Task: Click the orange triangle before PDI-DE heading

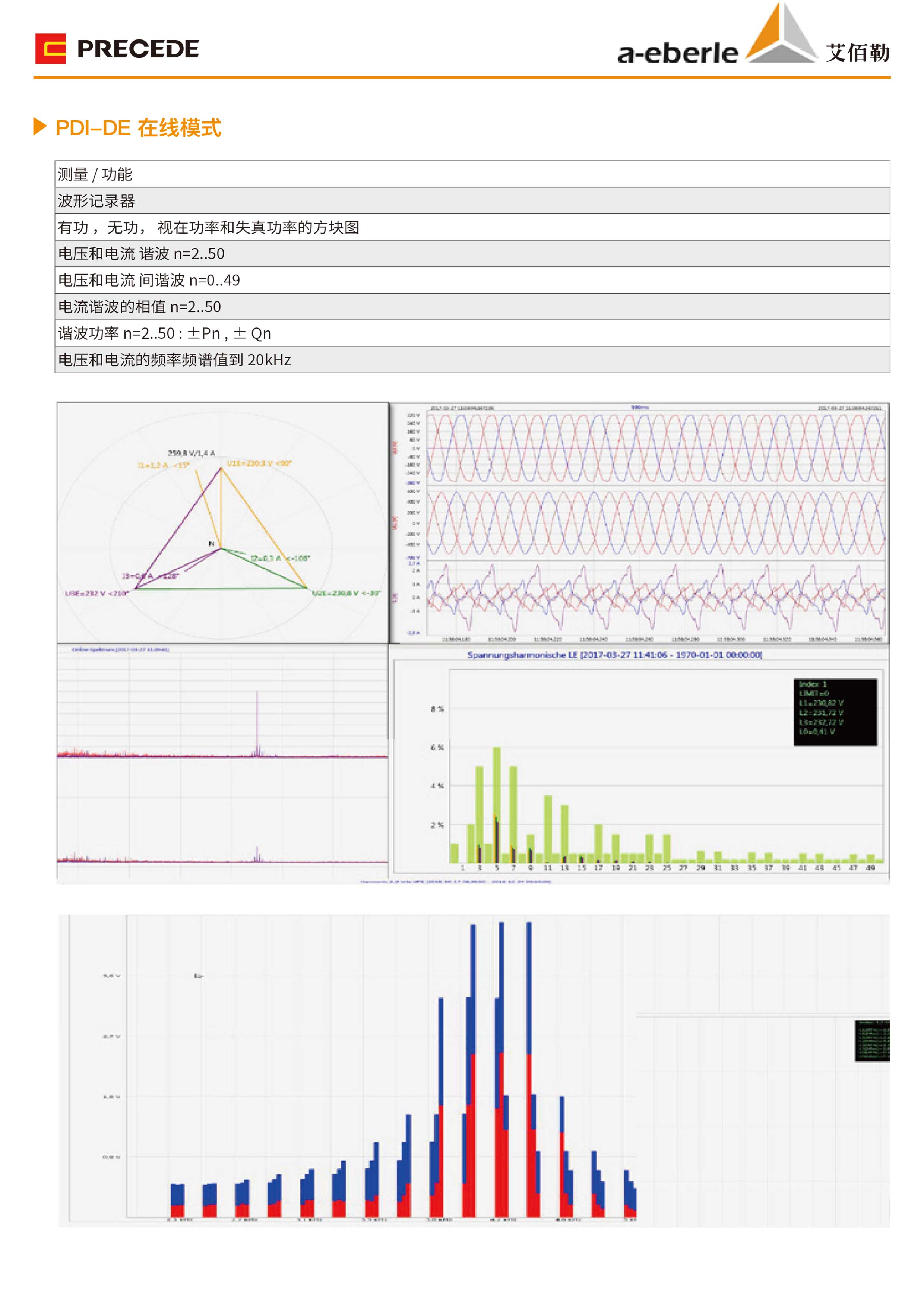Action: point(39,126)
